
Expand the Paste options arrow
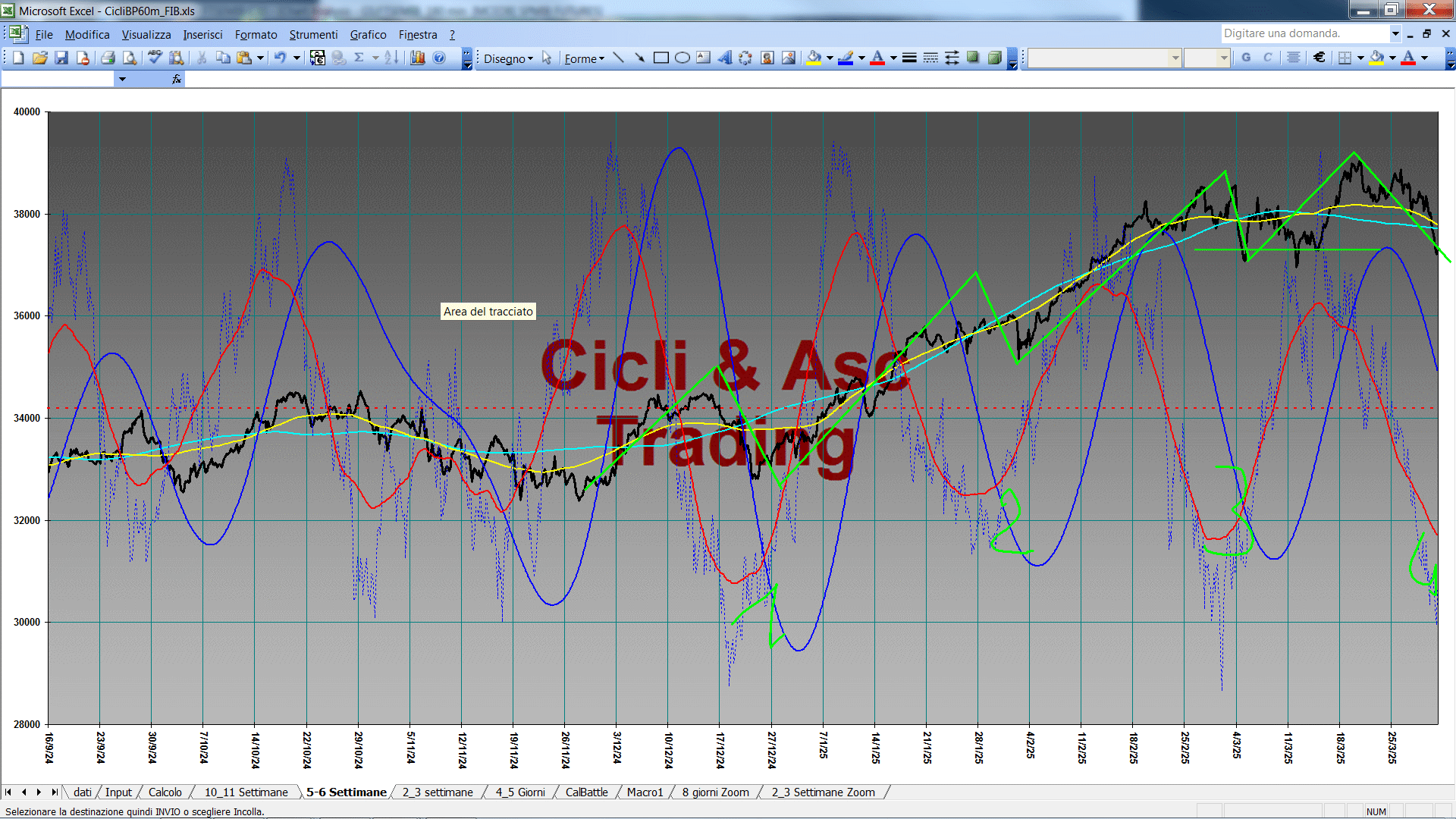[260, 58]
